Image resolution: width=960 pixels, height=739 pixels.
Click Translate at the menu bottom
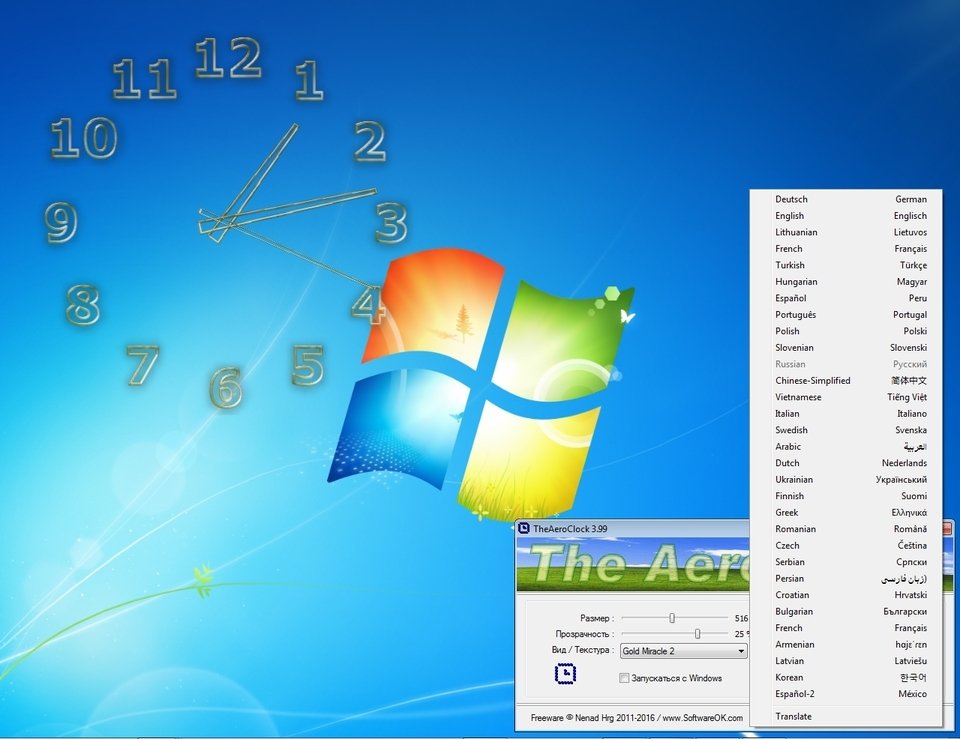(846, 717)
